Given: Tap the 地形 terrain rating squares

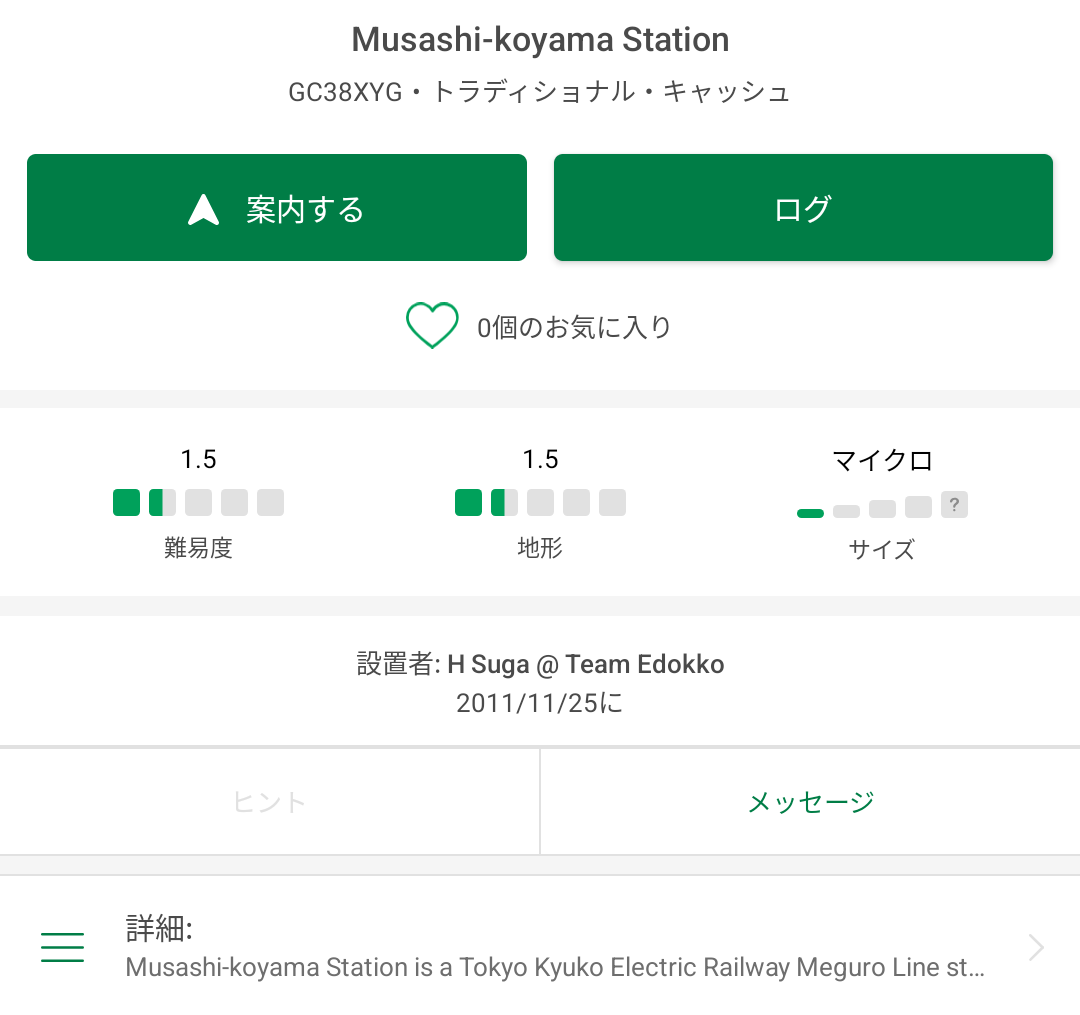Looking at the screenshot, I should 540,502.
